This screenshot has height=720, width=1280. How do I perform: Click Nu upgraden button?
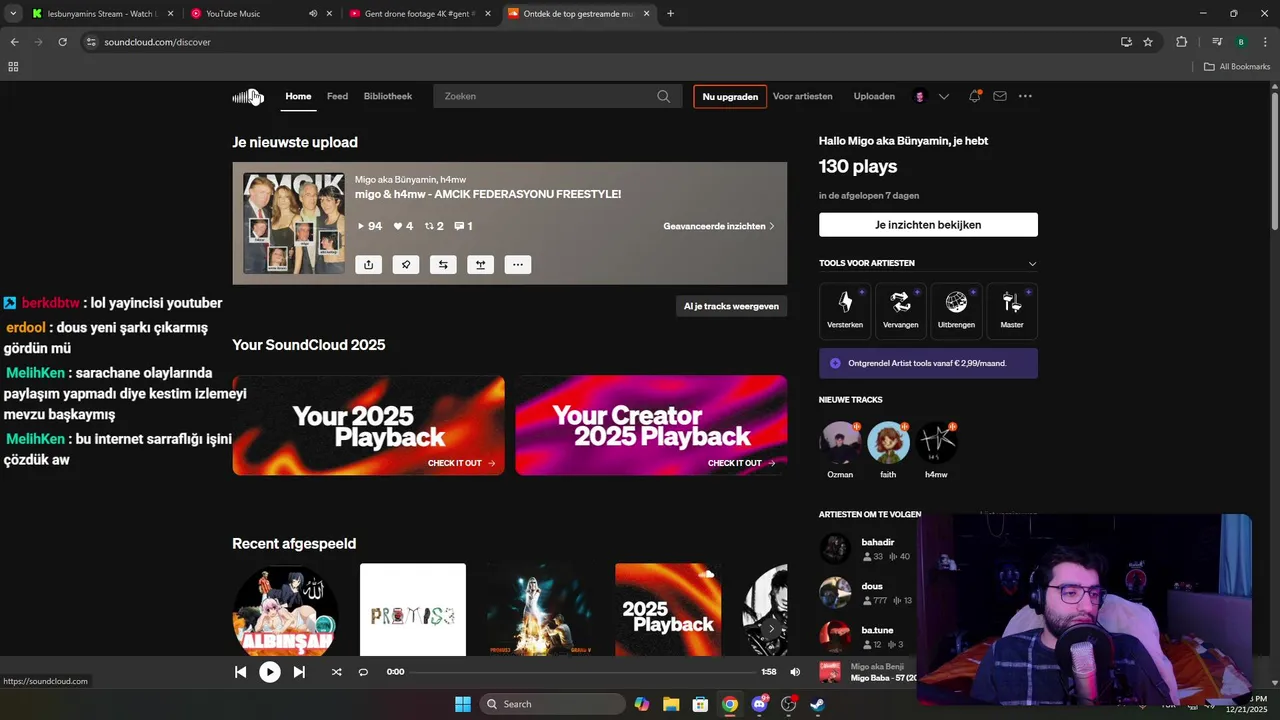pyautogui.click(x=730, y=97)
